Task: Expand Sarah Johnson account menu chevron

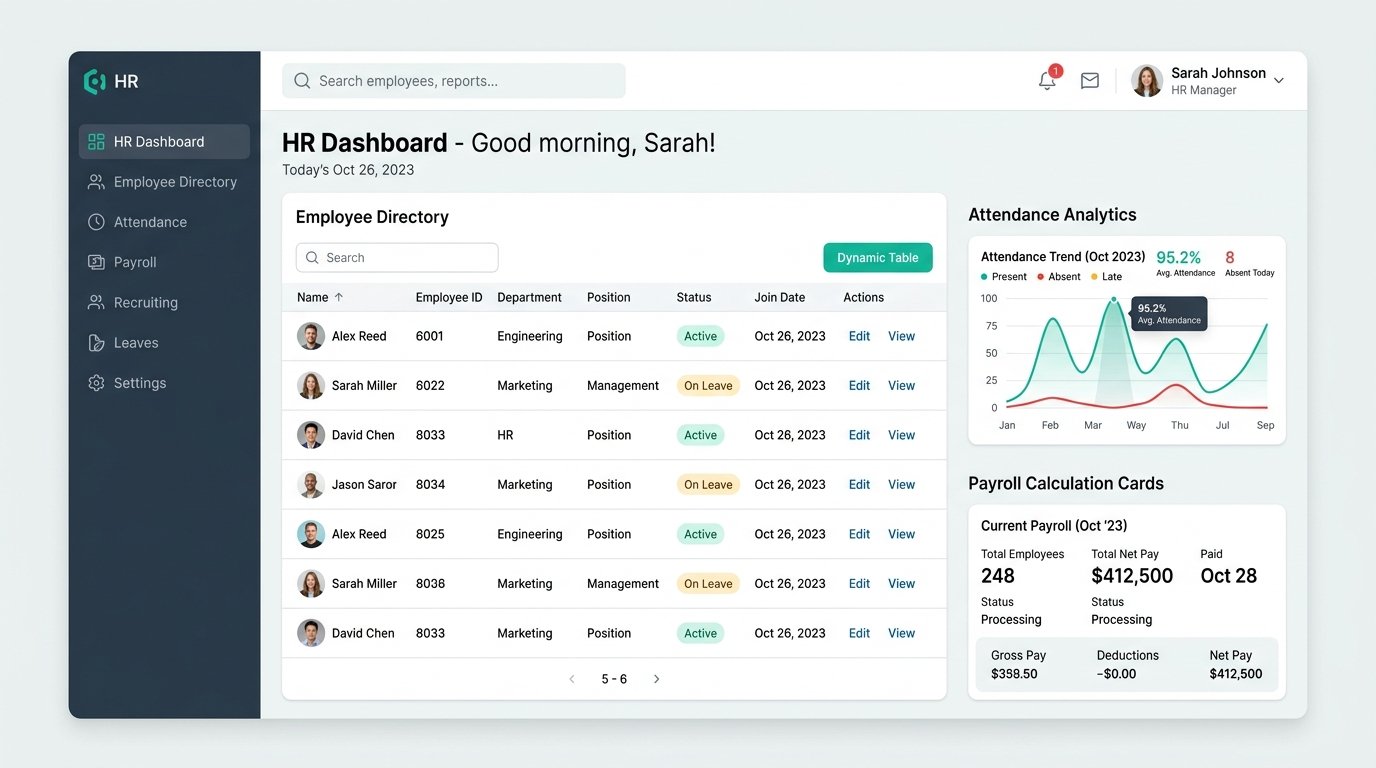Action: [1278, 81]
